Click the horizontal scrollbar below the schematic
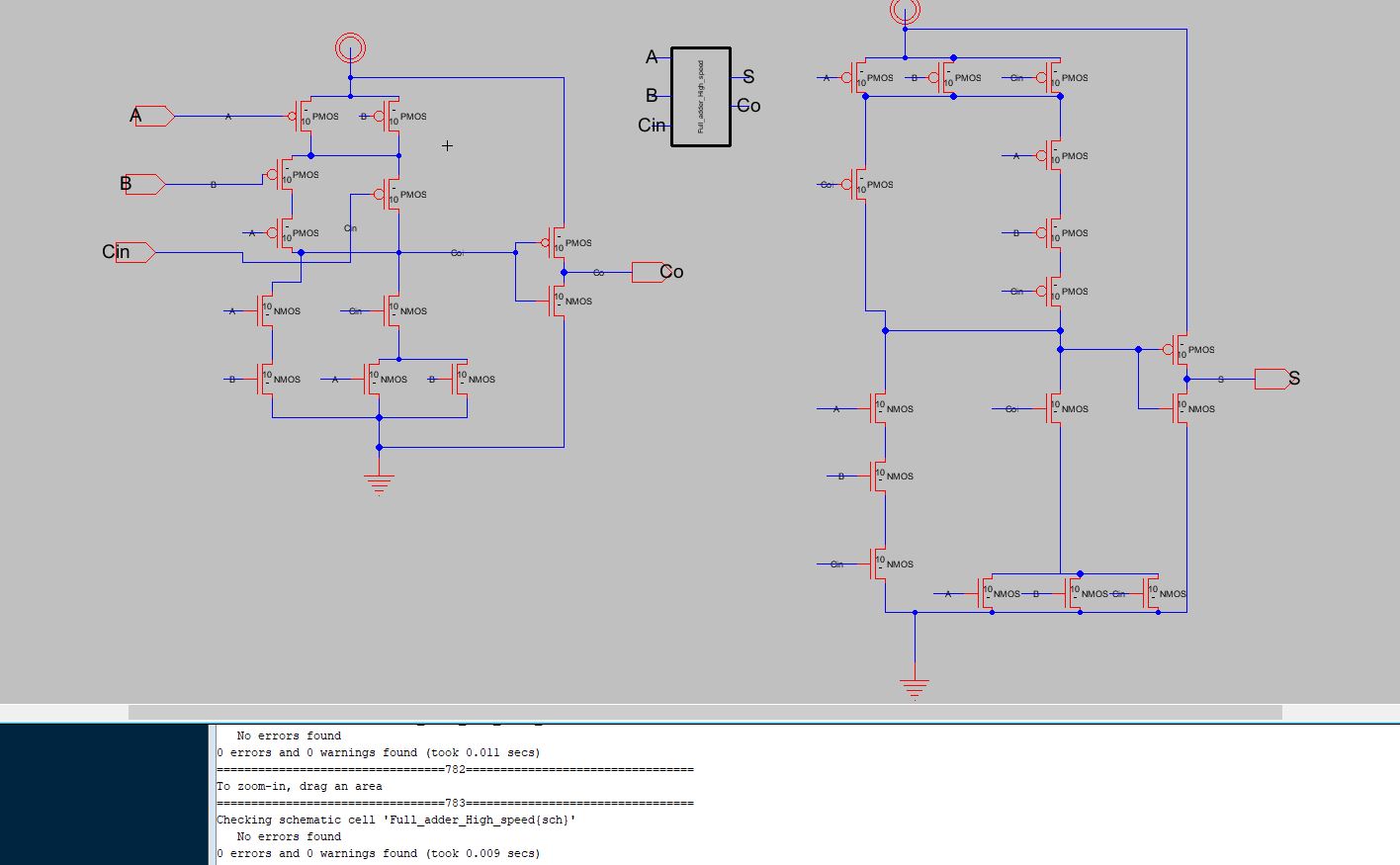1400x865 pixels. click(704, 712)
